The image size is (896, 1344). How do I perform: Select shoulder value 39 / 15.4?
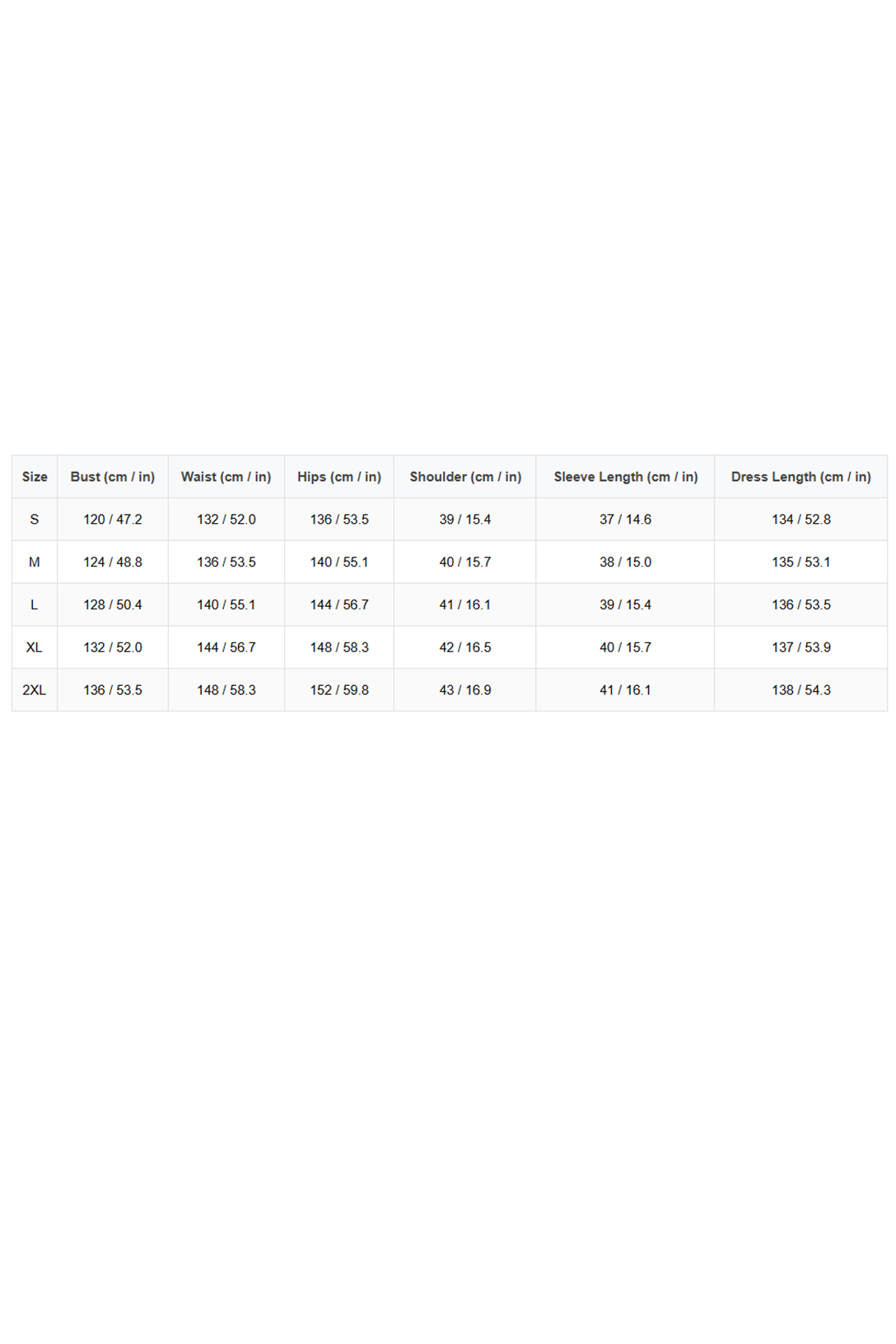click(465, 520)
